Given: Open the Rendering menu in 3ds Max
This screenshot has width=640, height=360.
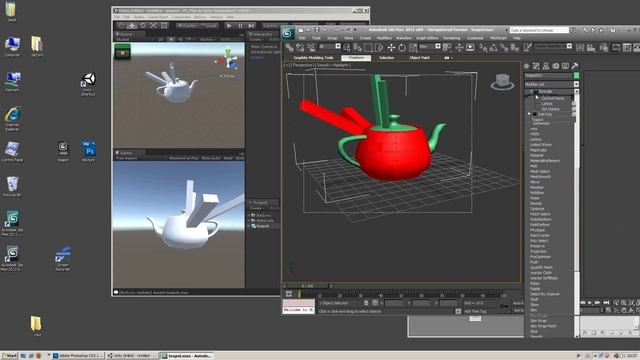Looking at the screenshot, I should (x=451, y=38).
